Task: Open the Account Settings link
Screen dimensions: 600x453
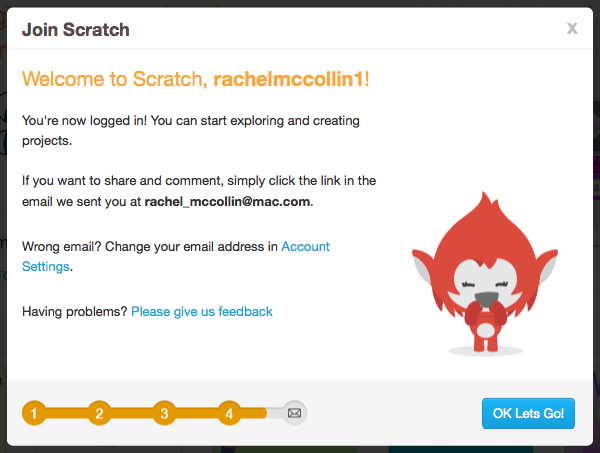Action: coord(305,247)
